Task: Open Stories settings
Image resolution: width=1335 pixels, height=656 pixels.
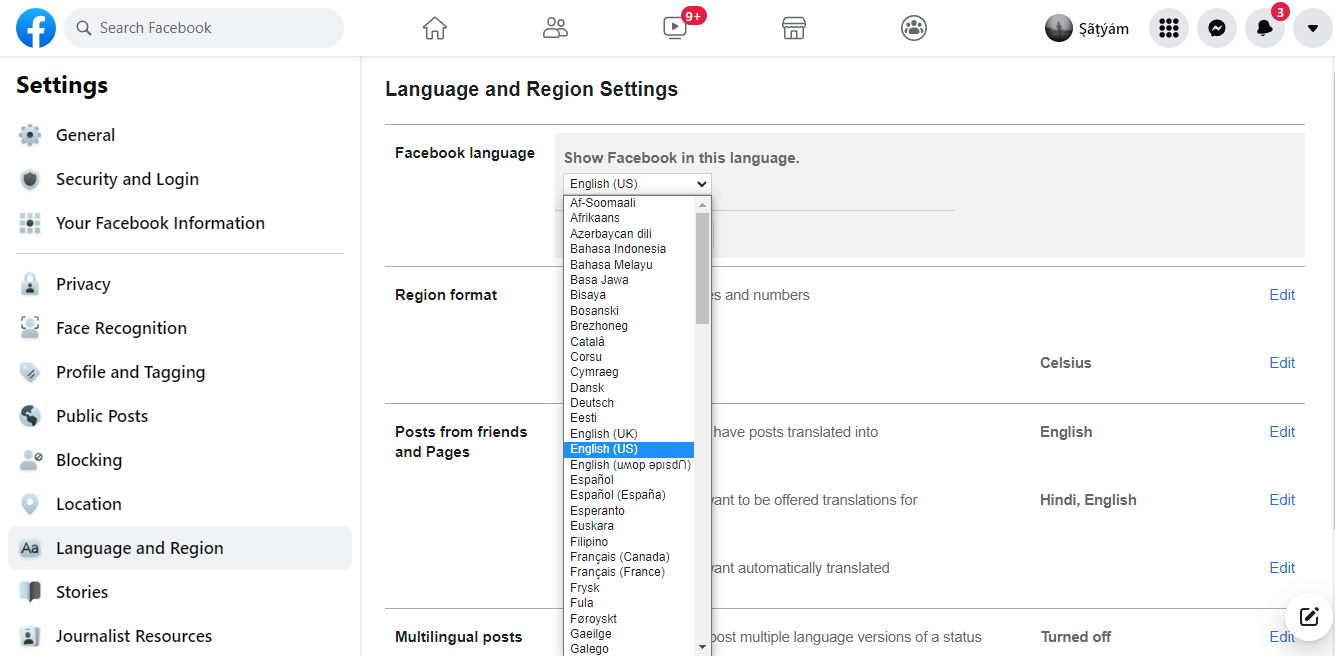Action: 180,592
